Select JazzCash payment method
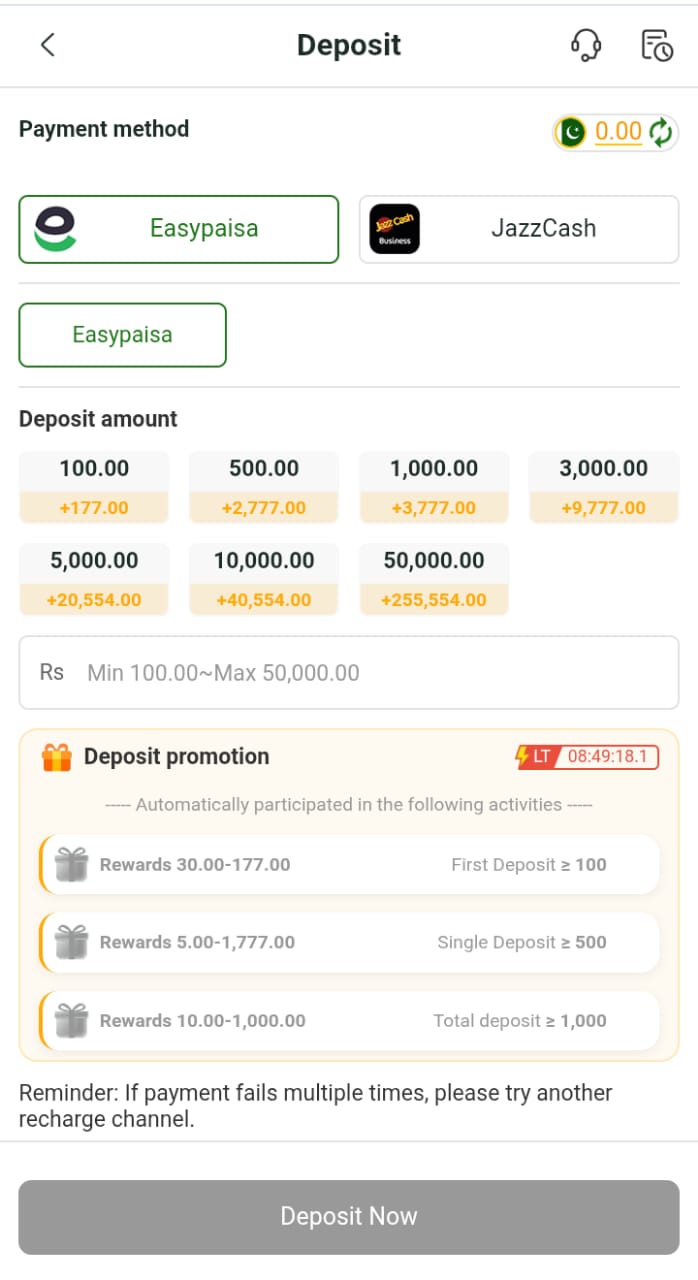The width and height of the screenshot is (698, 1280). [x=519, y=229]
